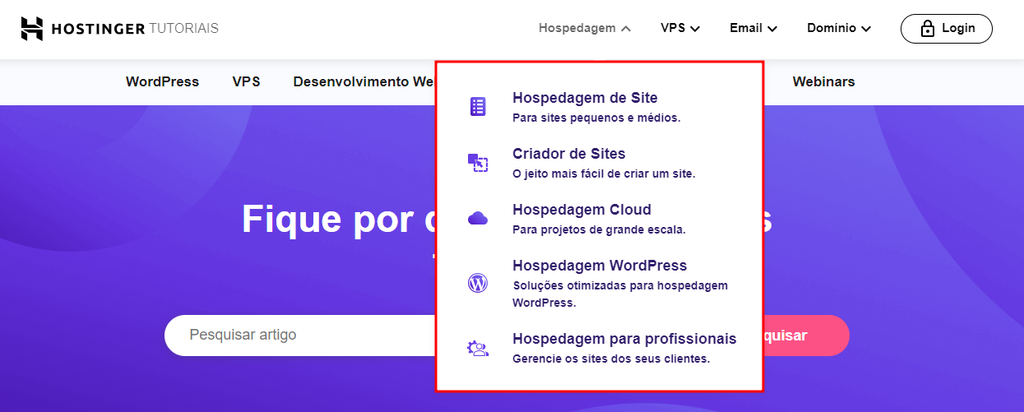Click the Criador de Sites icon
The width and height of the screenshot is (1024, 412).
point(478,163)
